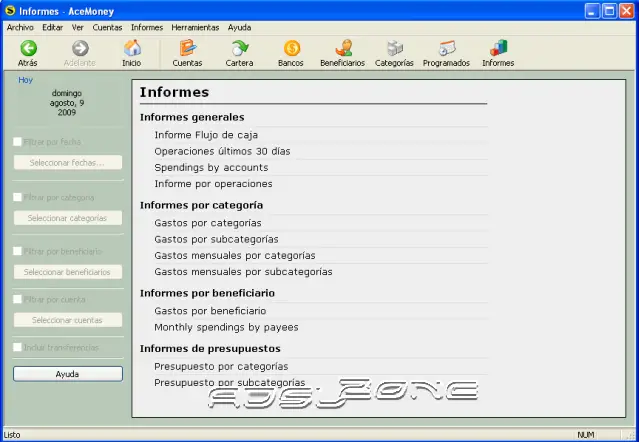639x442 pixels.
Task: Open the Cuentas menu in the menu bar
Action: click(107, 28)
